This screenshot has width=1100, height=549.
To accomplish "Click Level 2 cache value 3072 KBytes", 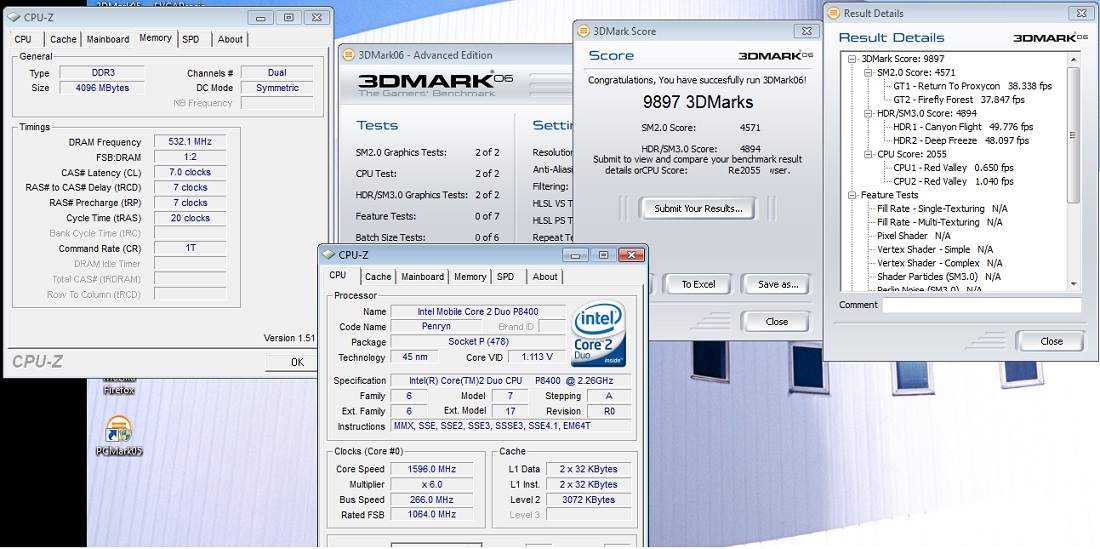I will [x=588, y=500].
